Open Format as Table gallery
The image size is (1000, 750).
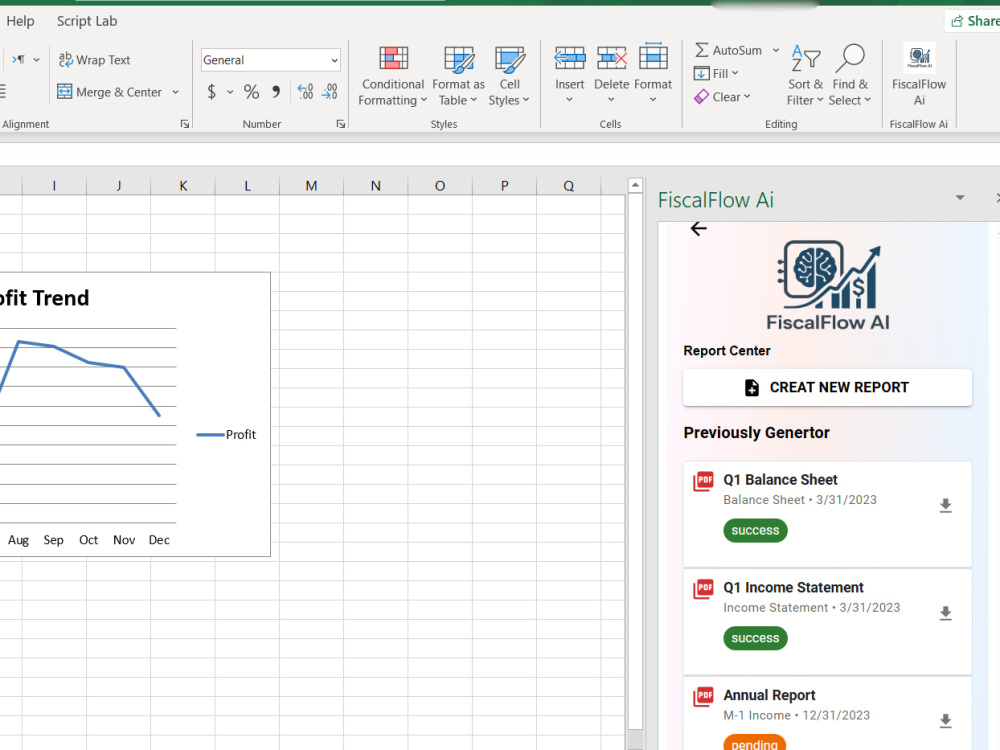pyautogui.click(x=458, y=77)
